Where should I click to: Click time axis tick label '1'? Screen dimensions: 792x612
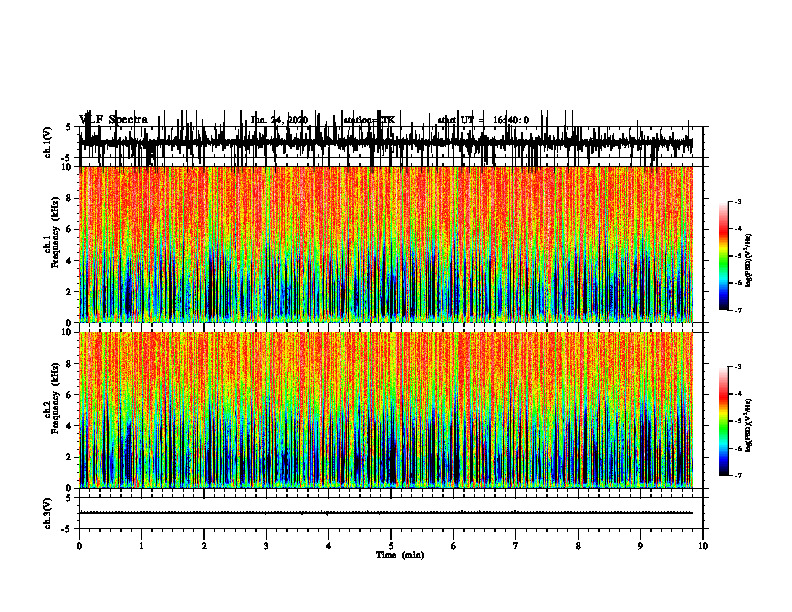pos(141,546)
